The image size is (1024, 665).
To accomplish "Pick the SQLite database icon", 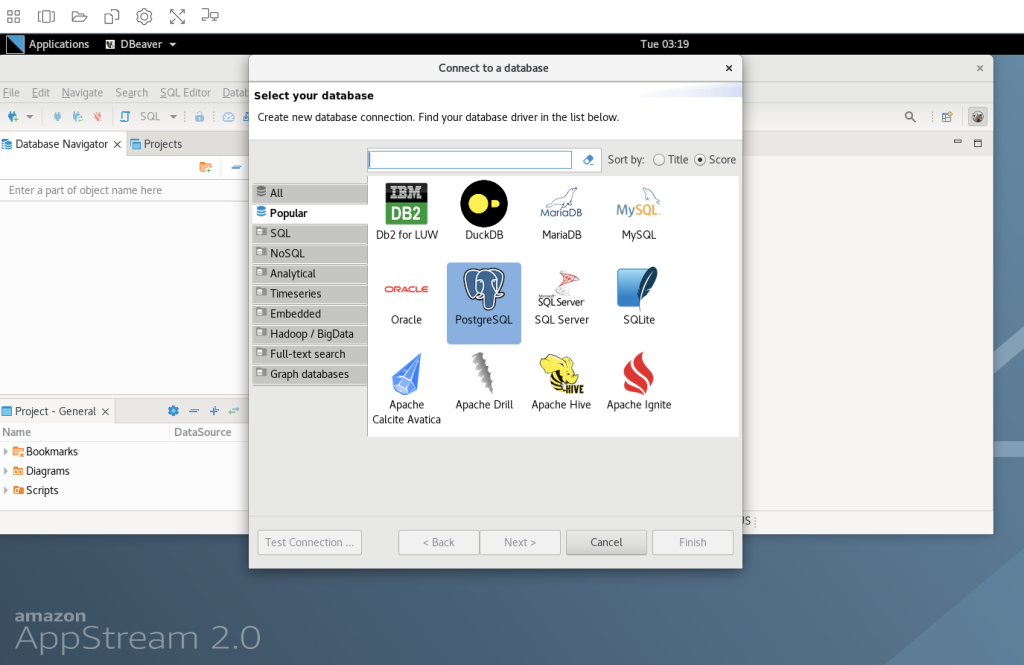I will [x=638, y=296].
